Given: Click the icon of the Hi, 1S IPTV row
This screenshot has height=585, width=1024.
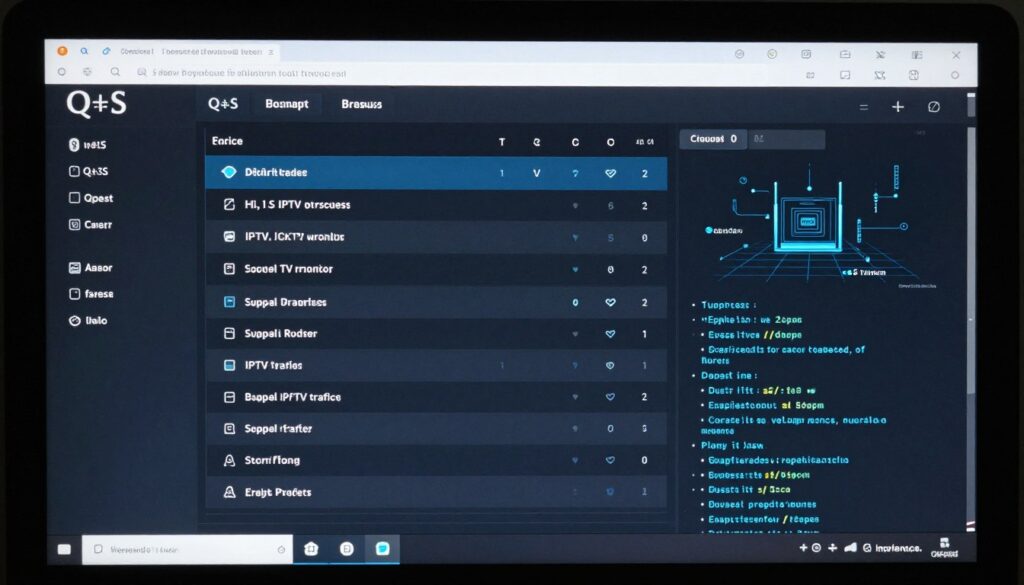Looking at the screenshot, I should [229, 205].
